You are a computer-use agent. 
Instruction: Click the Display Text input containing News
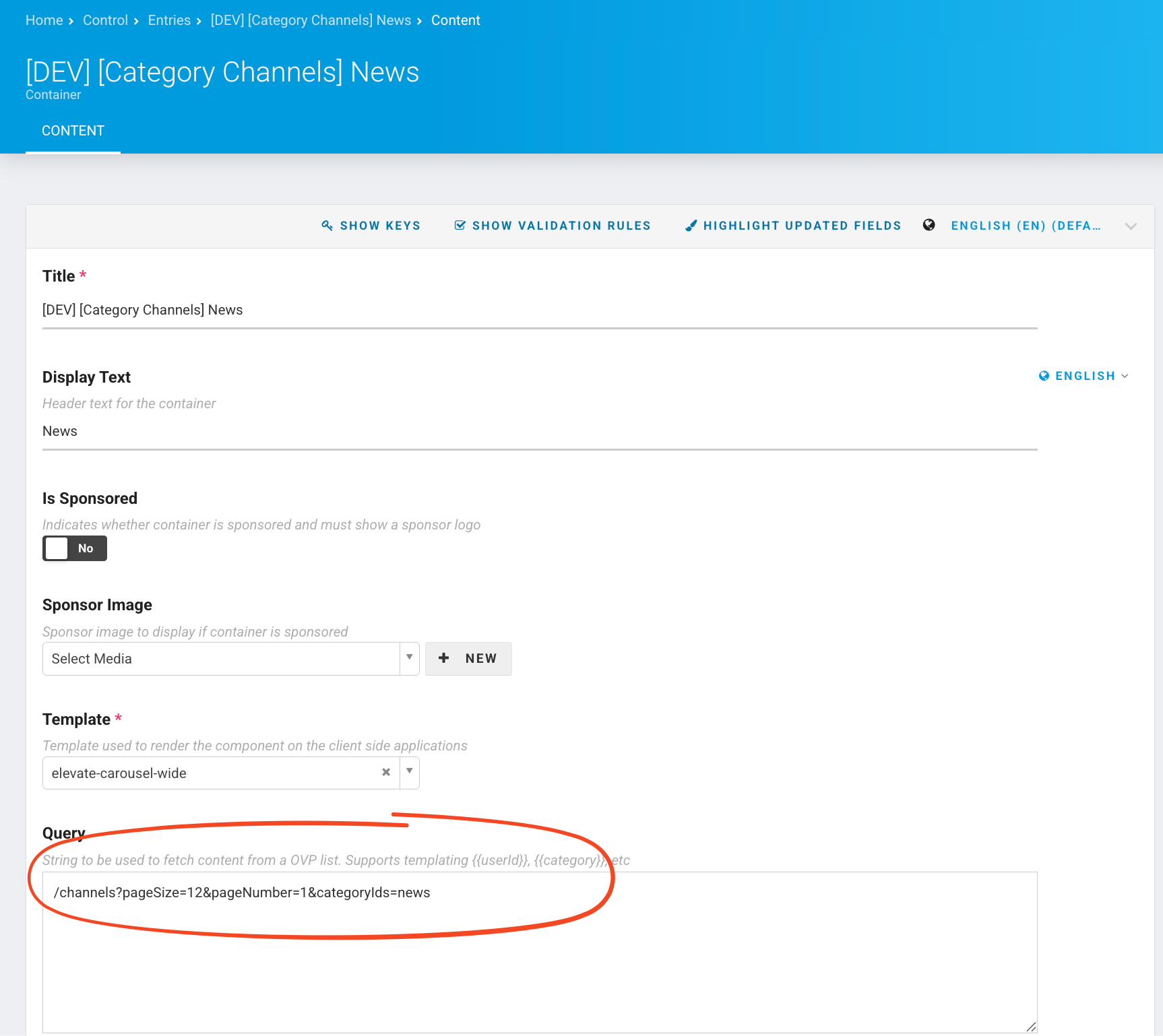539,431
